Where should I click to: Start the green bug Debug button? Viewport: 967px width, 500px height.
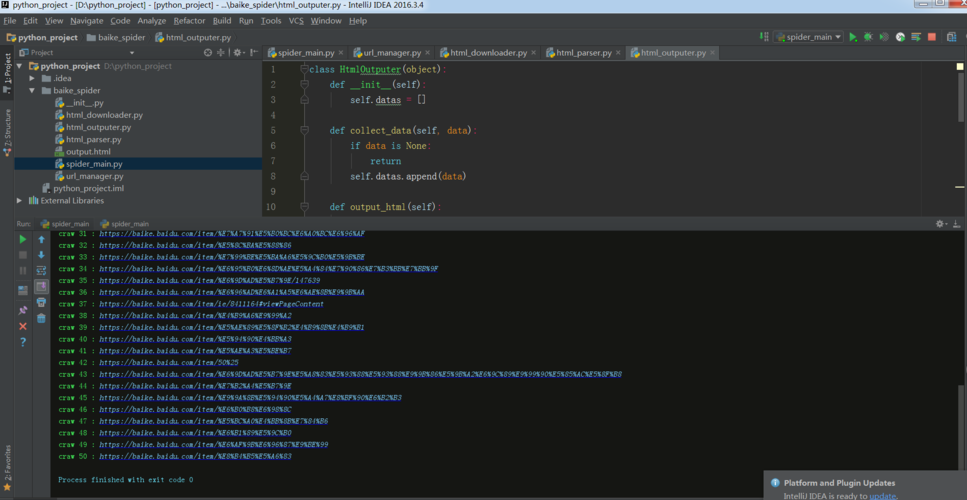click(x=868, y=37)
